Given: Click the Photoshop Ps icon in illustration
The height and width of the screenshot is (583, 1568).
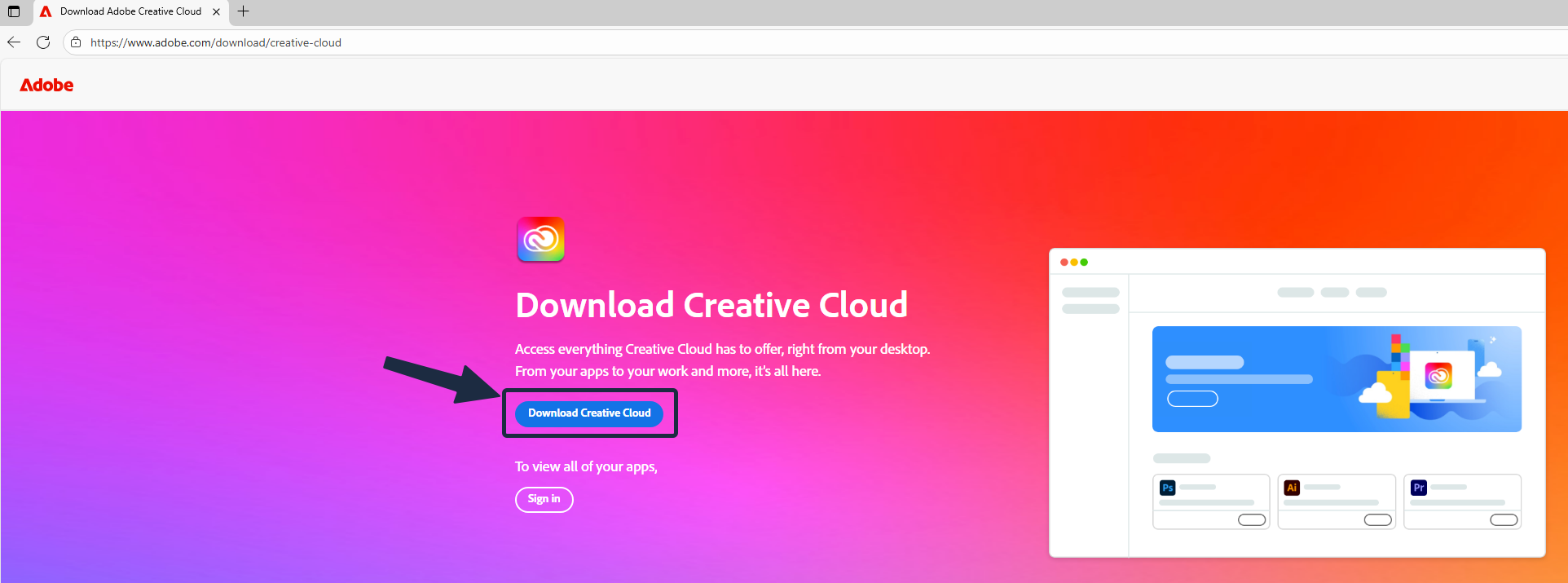Looking at the screenshot, I should click(x=1168, y=488).
